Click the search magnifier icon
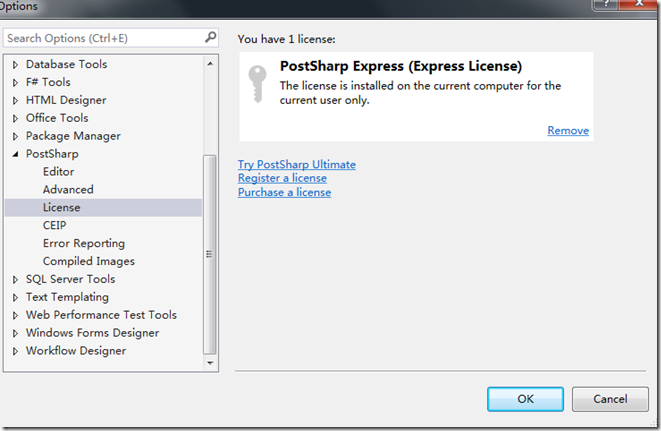Screen dimensions: 661x431 point(210,38)
